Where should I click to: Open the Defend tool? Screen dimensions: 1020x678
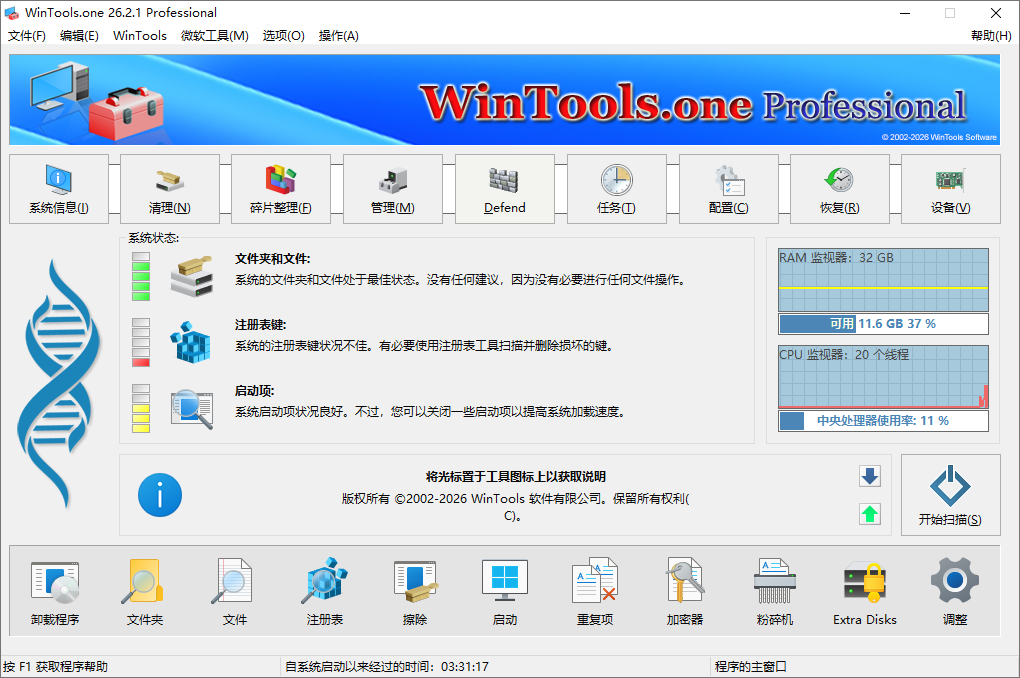(504, 189)
